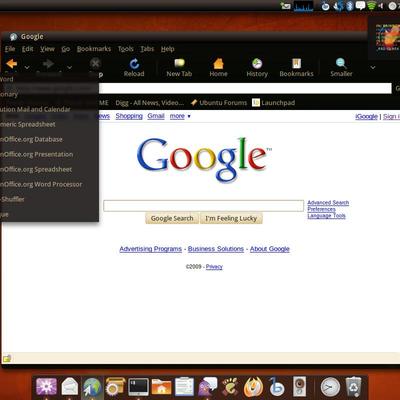Click I'm Feeling Lucky button

[x=231, y=218]
